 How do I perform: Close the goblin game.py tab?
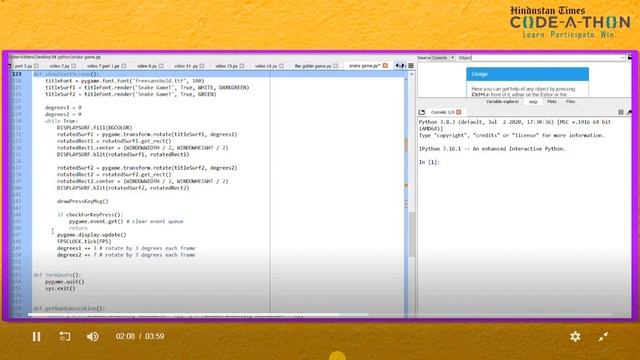pos(336,66)
